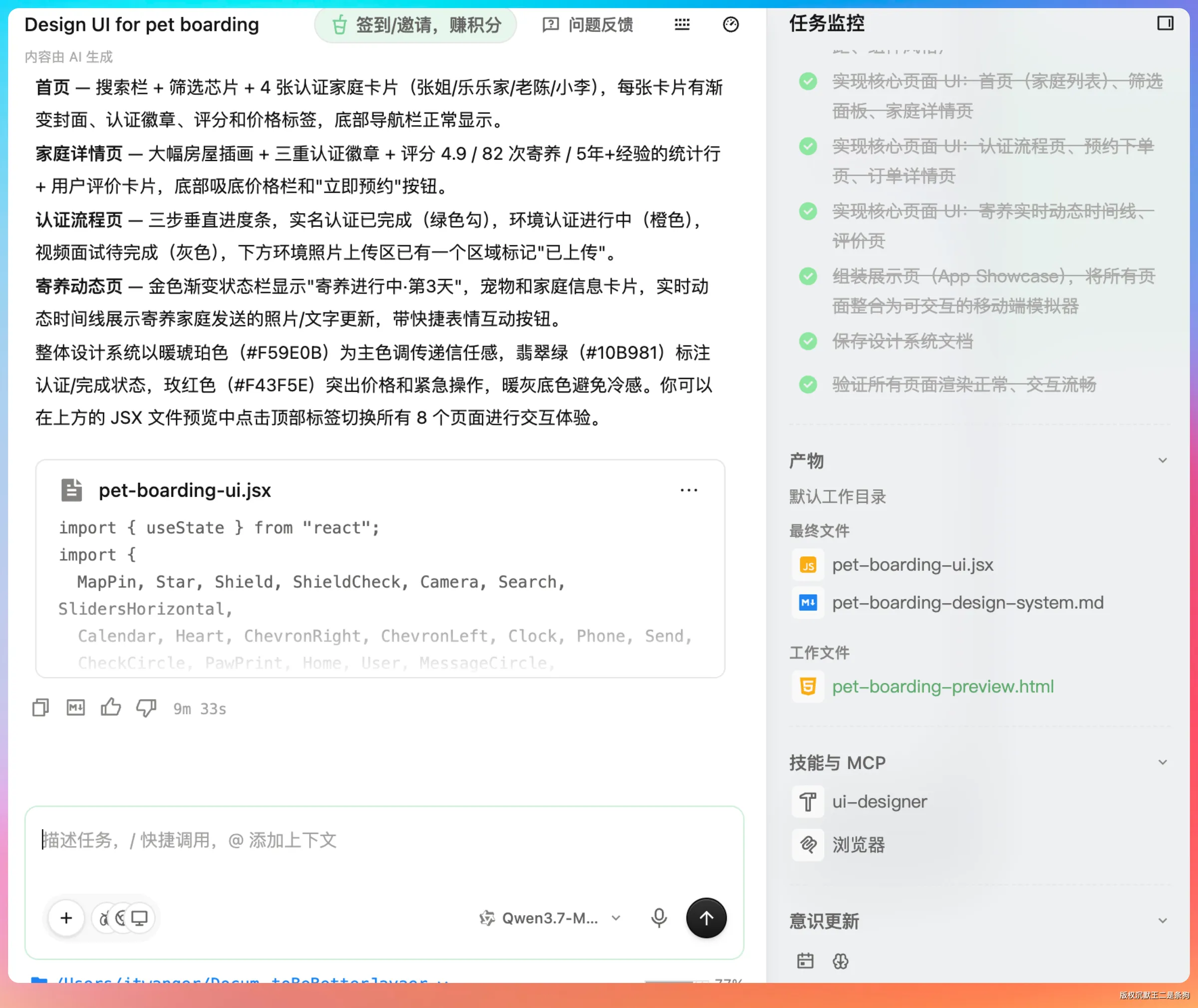Screen dimensions: 1198x1008
Task: Toggle the 保存设计系统文档 task checkmark
Action: 808,341
